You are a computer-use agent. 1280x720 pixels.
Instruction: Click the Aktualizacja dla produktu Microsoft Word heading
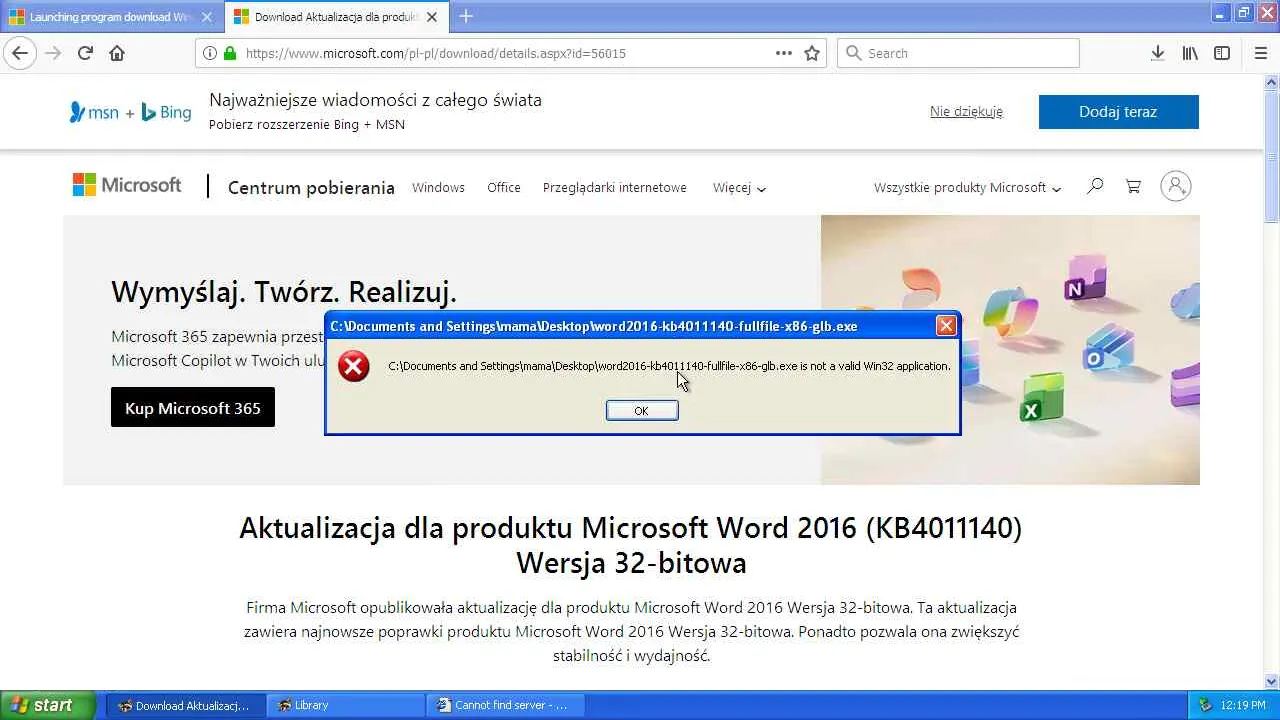[x=631, y=545]
